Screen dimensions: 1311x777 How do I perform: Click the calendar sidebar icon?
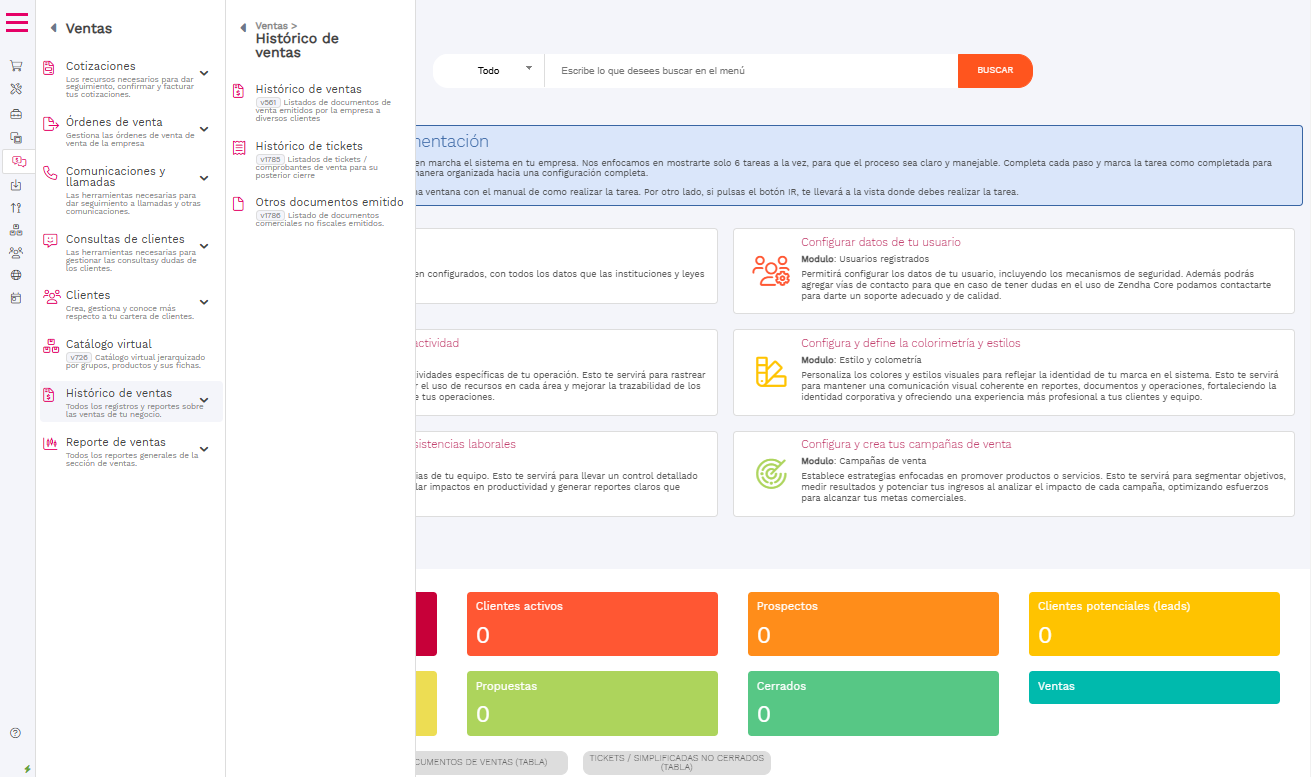tap(16, 298)
